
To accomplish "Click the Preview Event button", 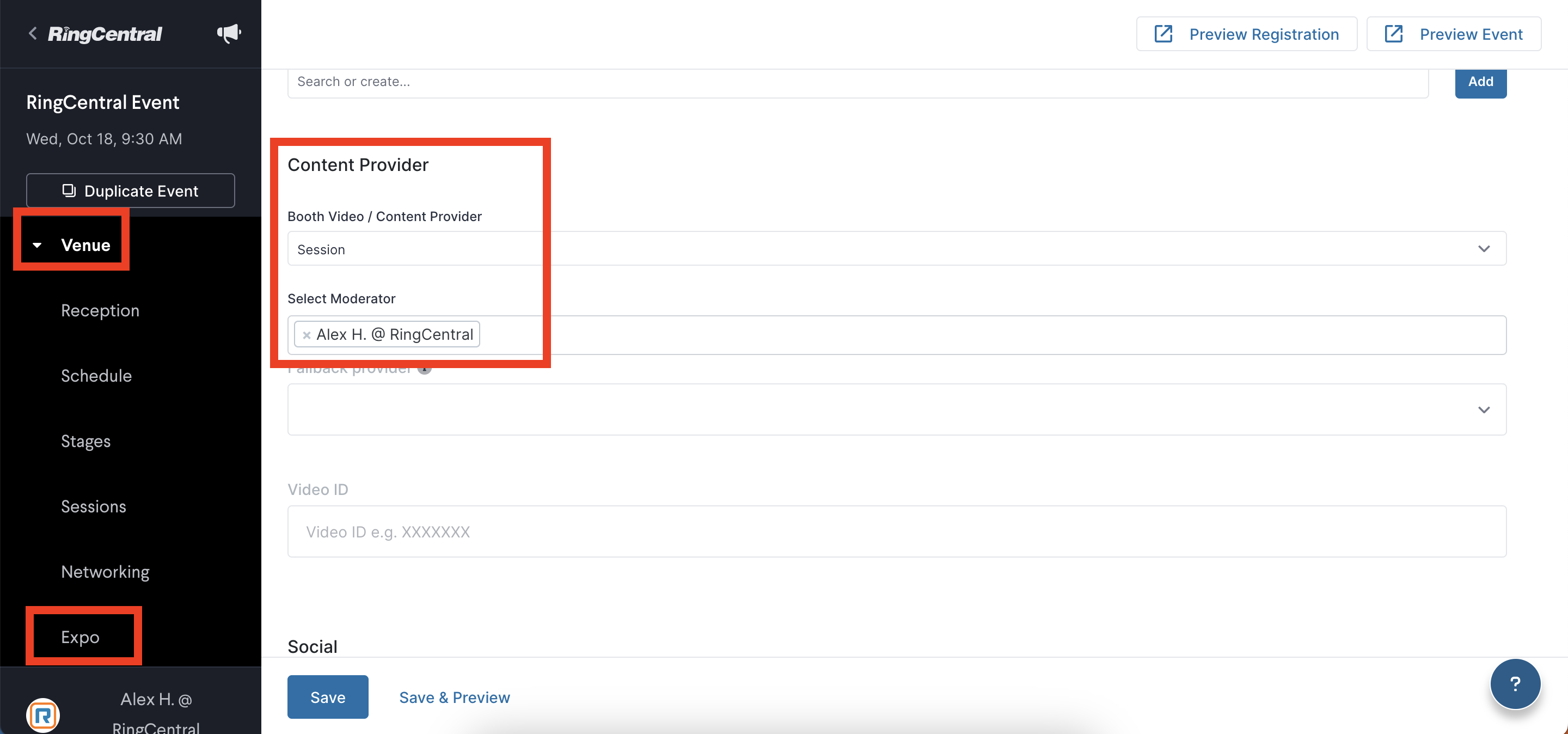I will pos(1454,34).
